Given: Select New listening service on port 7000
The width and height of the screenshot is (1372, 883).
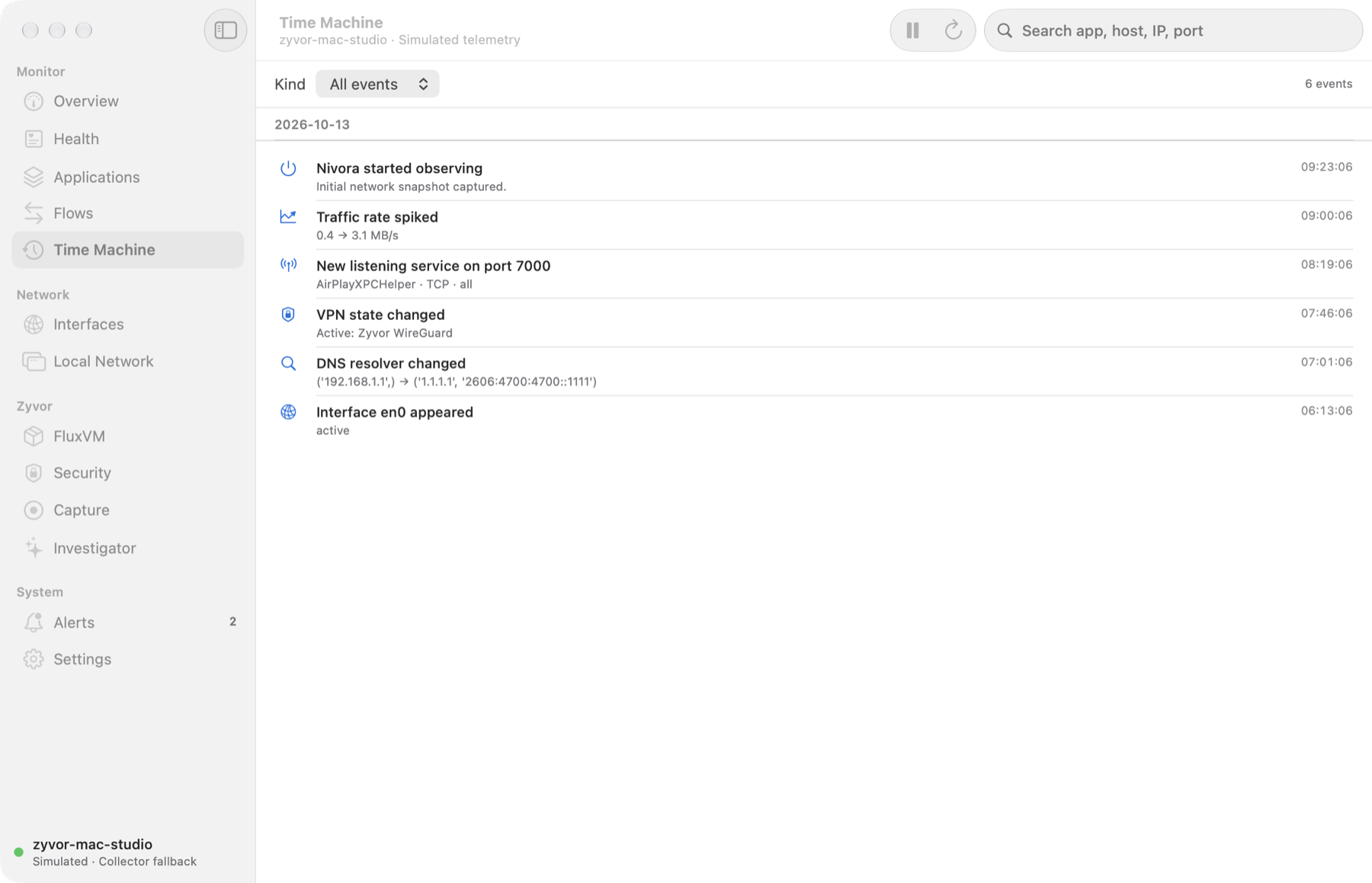Looking at the screenshot, I should (814, 274).
